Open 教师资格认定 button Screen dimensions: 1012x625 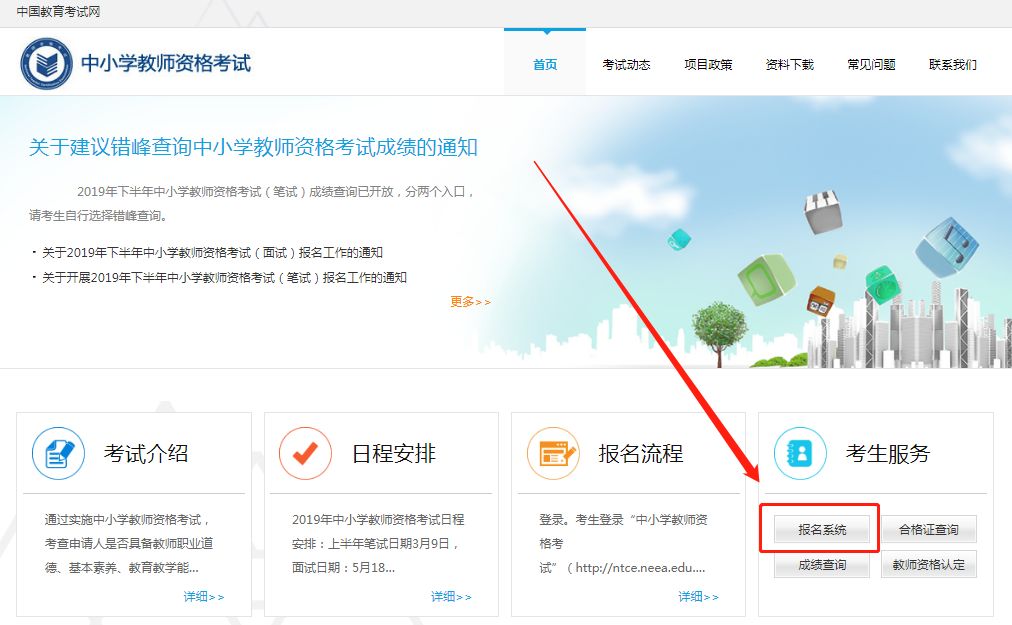click(928, 565)
